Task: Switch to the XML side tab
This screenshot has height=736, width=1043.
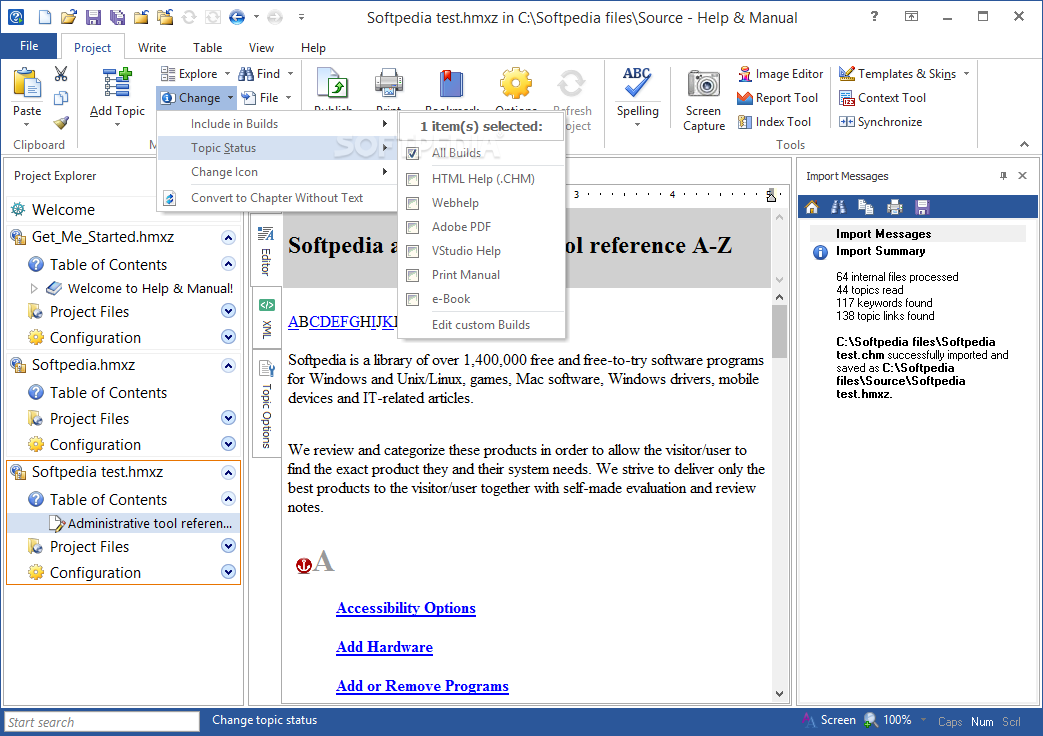Action: pyautogui.click(x=267, y=319)
